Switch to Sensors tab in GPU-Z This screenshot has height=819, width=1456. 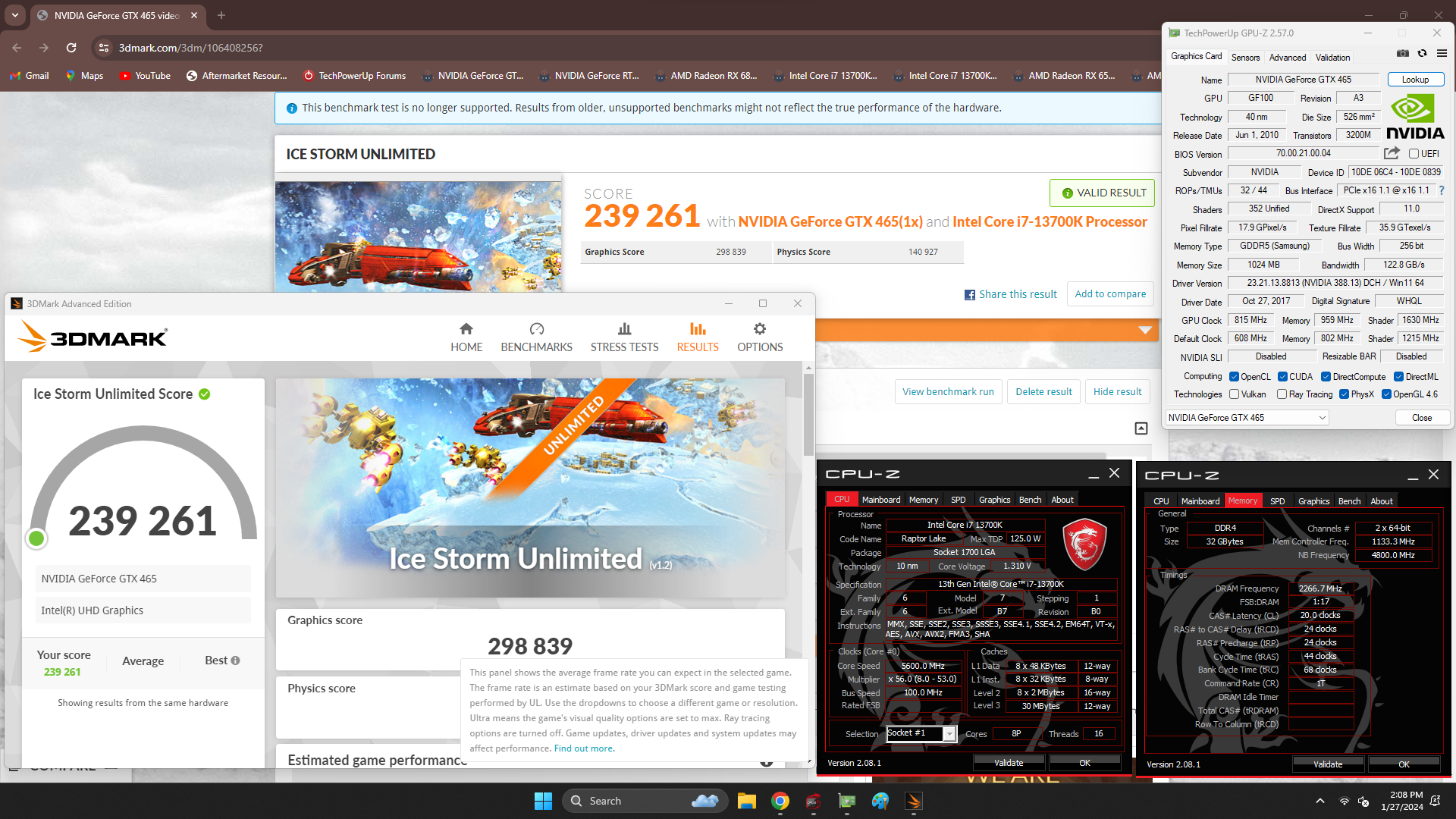[x=1245, y=58]
